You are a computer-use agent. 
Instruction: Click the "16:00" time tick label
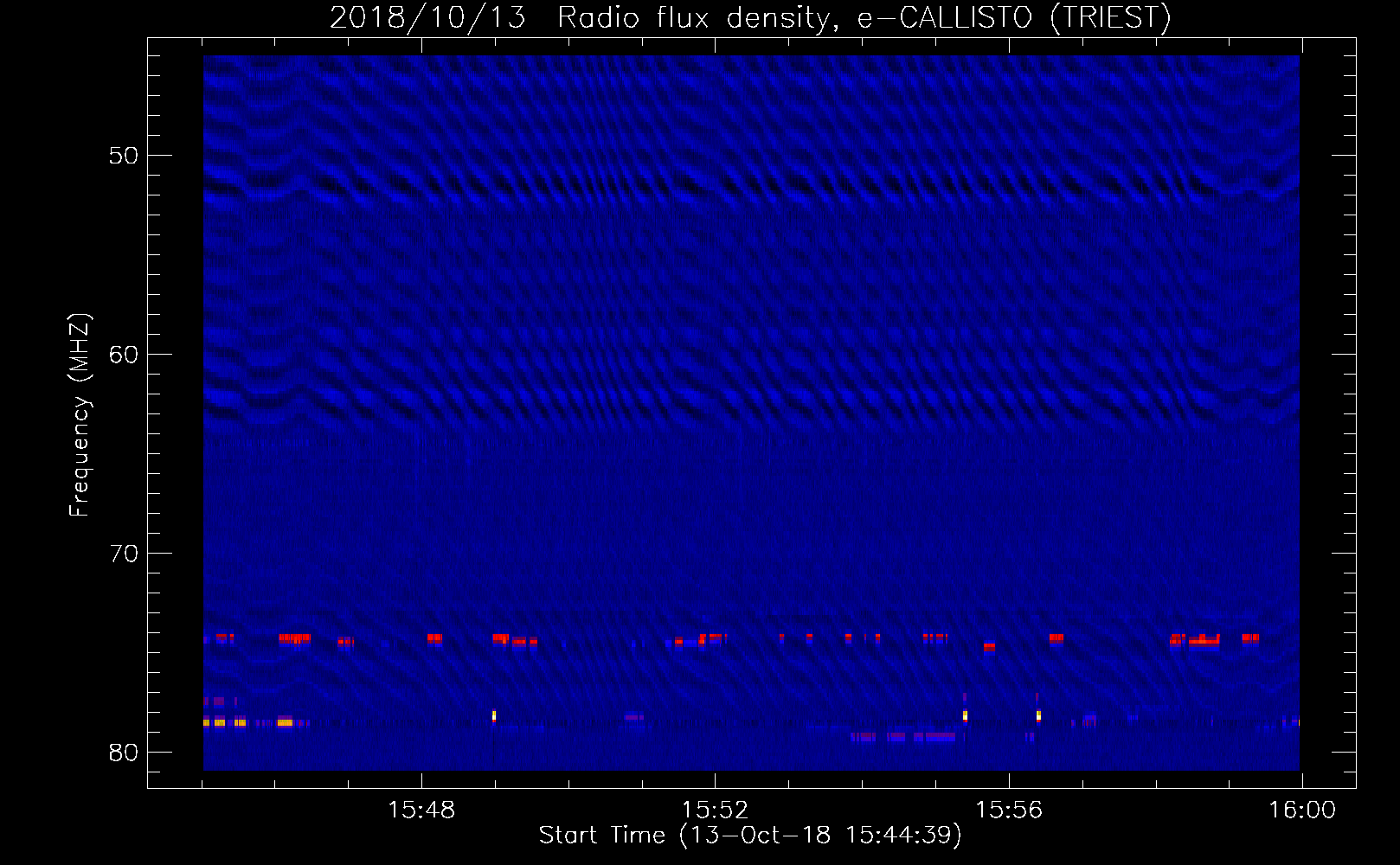pos(1302,811)
